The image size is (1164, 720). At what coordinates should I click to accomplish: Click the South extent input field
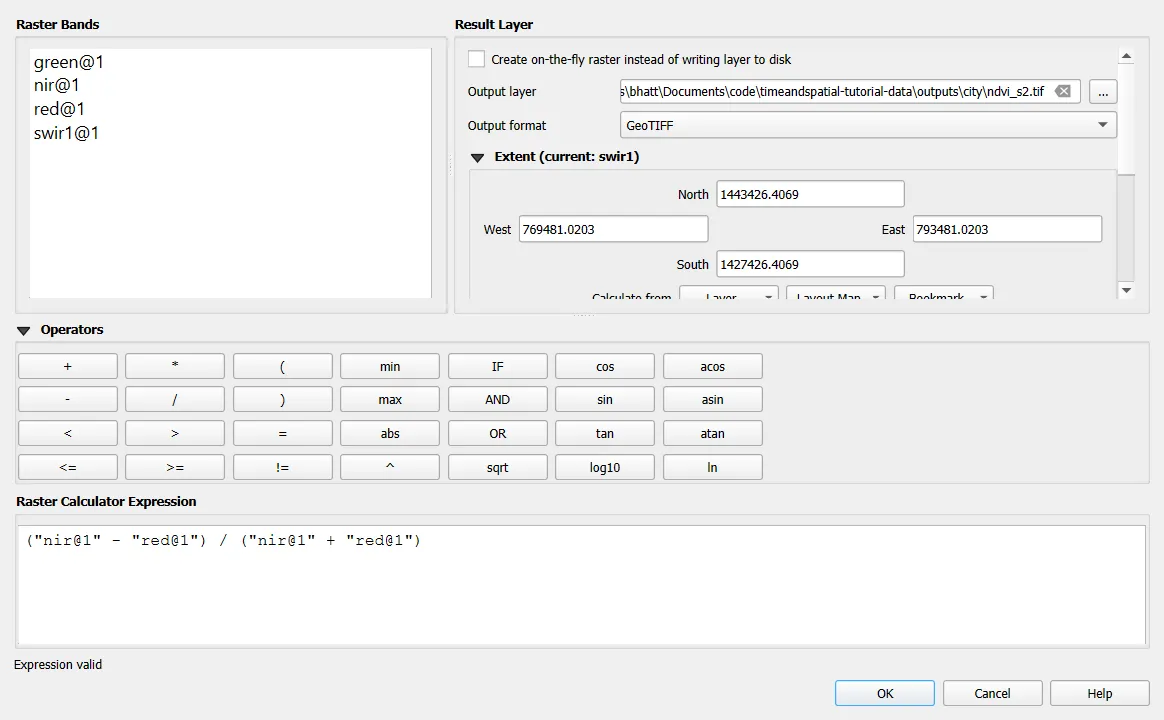810,264
